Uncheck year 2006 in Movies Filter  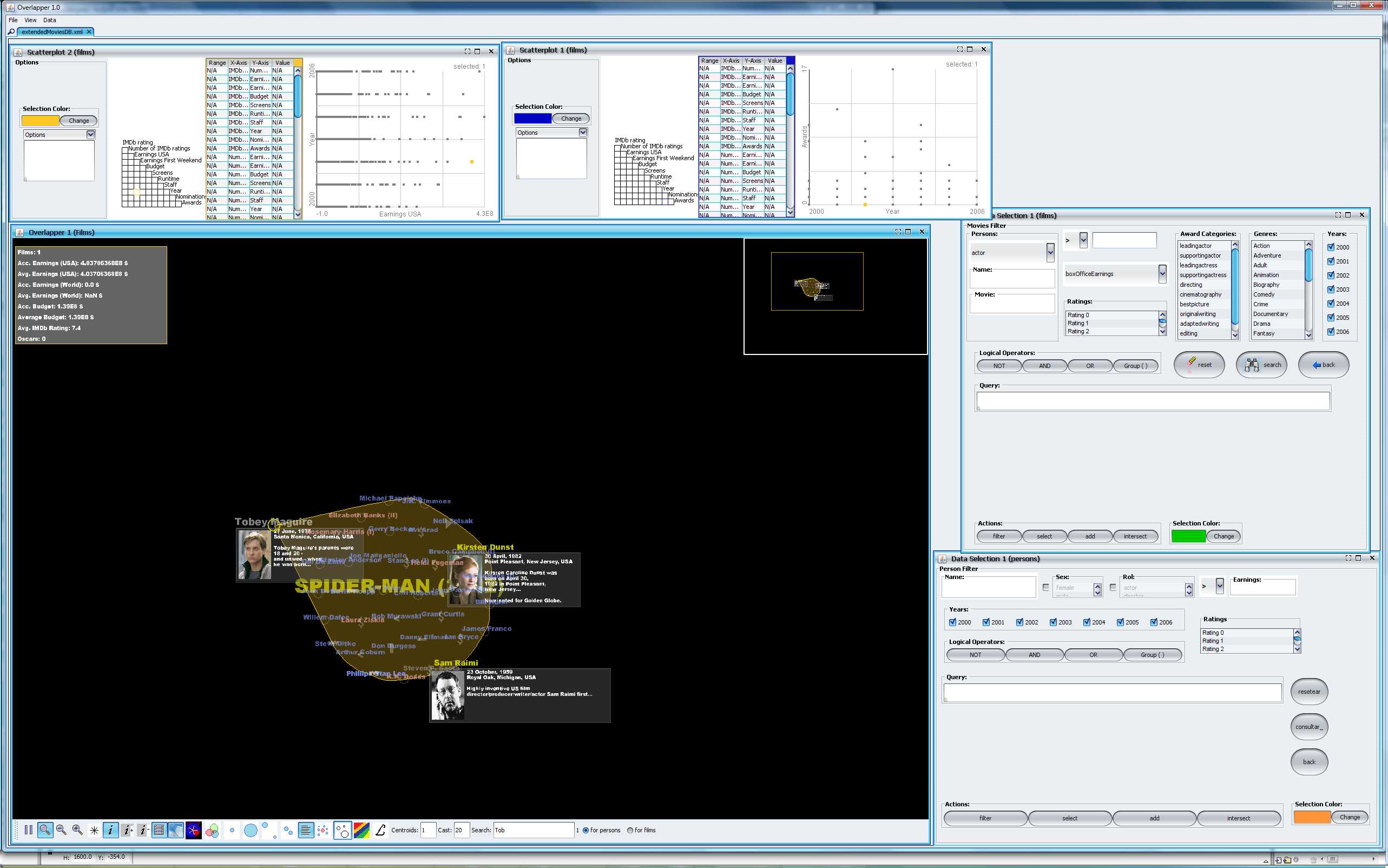coord(1331,332)
